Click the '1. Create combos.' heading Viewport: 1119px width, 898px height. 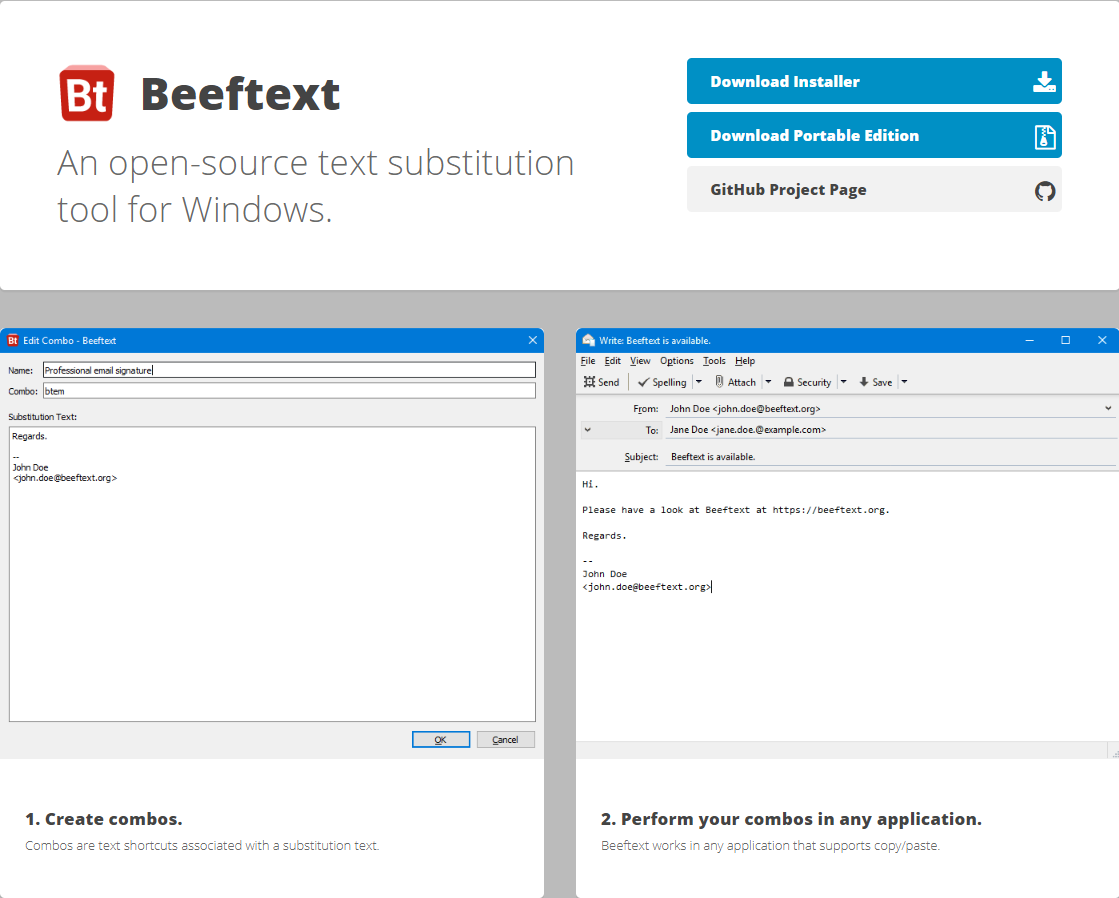click(x=103, y=819)
